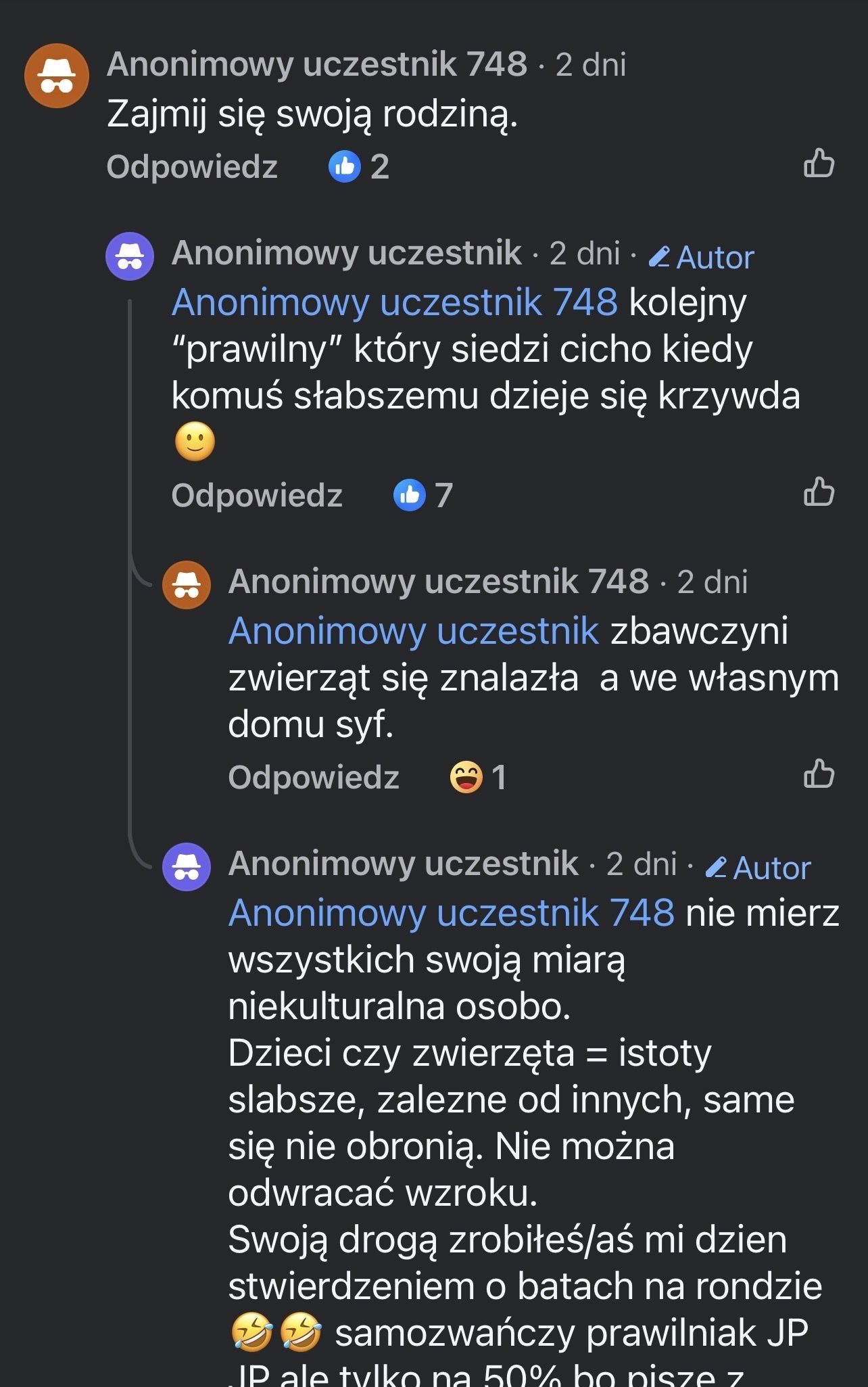Open the mention link before "zbawczyni"
The height and width of the screenshot is (1387, 868).
point(414,631)
